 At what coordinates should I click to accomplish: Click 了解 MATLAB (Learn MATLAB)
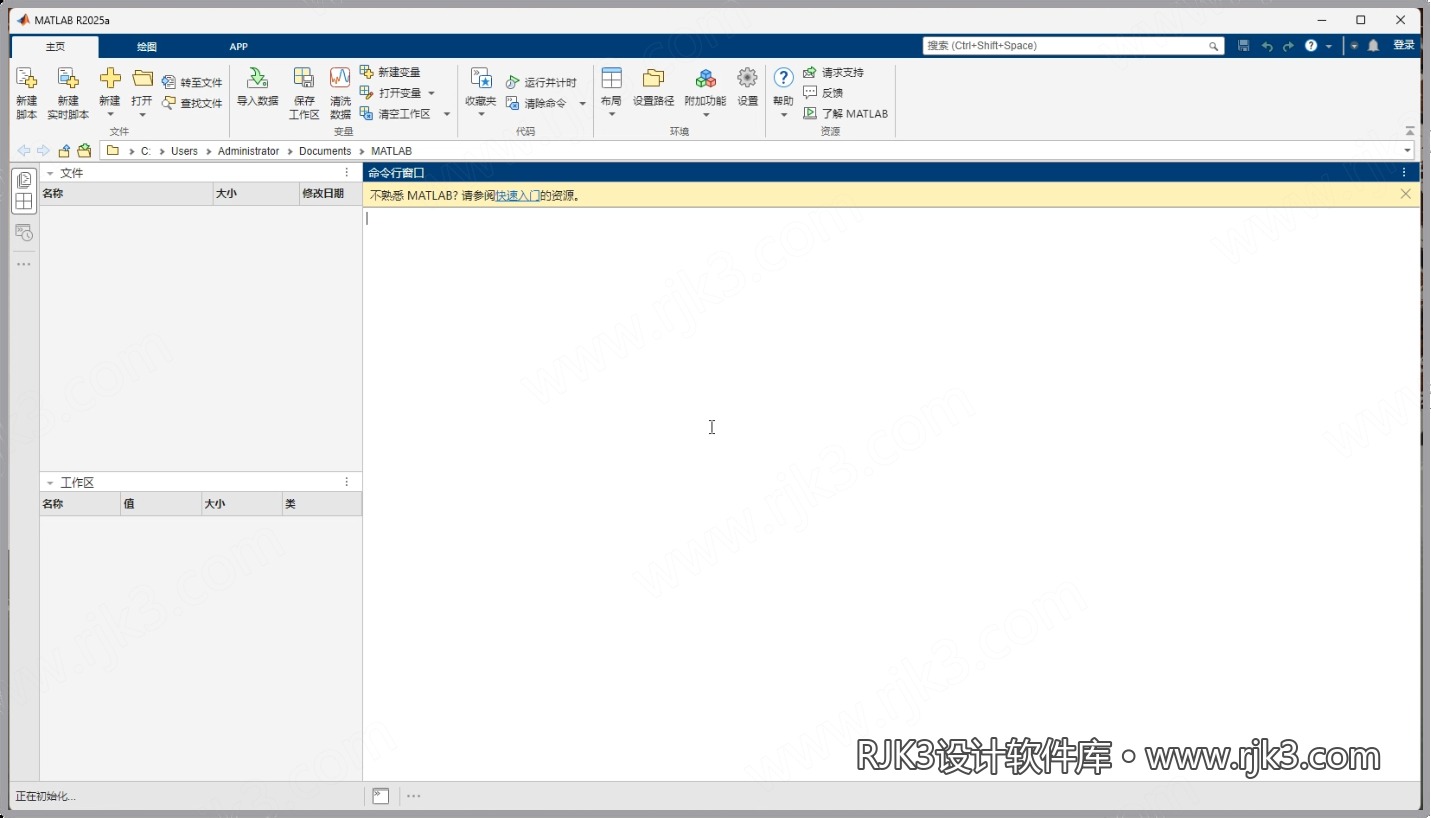pos(846,114)
